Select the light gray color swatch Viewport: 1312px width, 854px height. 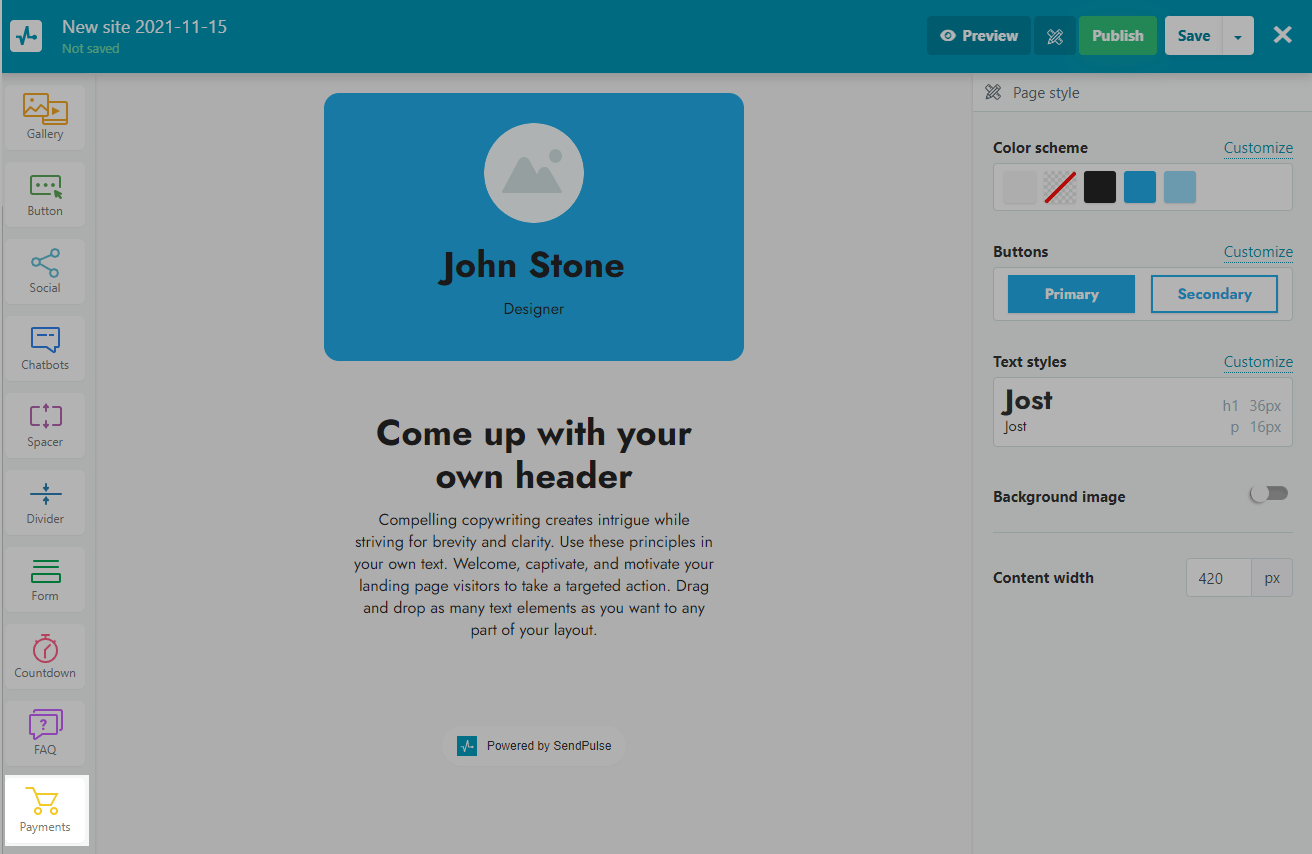[x=1019, y=187]
